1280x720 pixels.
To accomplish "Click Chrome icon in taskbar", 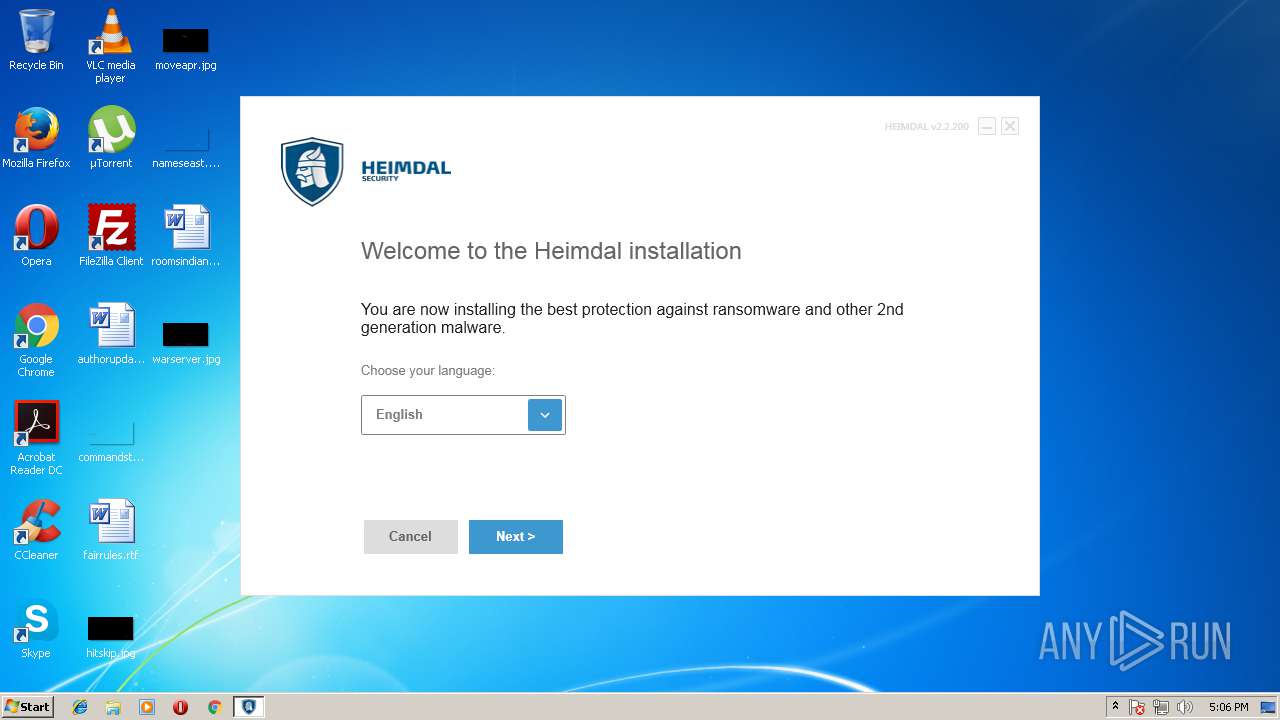I will [x=214, y=707].
